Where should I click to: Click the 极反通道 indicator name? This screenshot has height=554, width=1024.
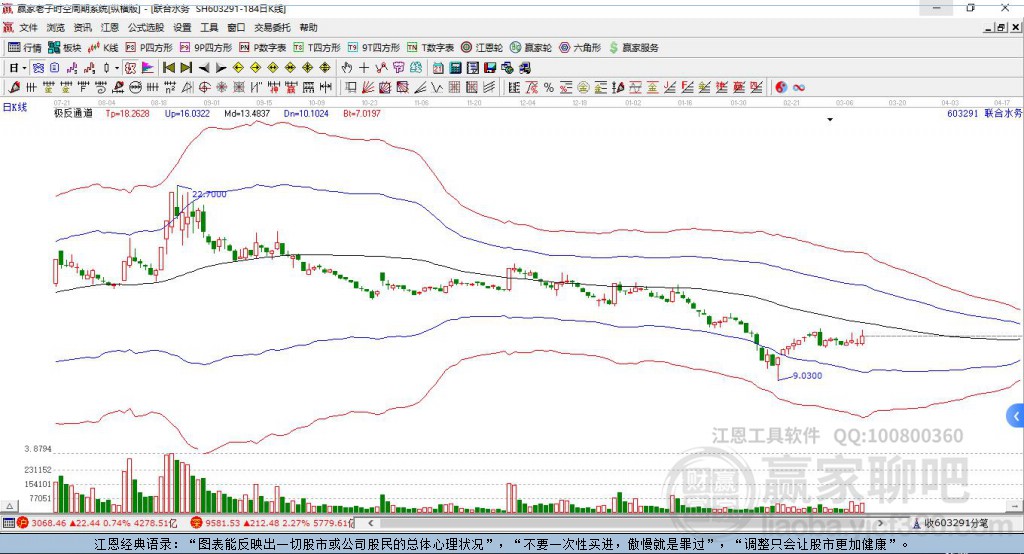73,113
